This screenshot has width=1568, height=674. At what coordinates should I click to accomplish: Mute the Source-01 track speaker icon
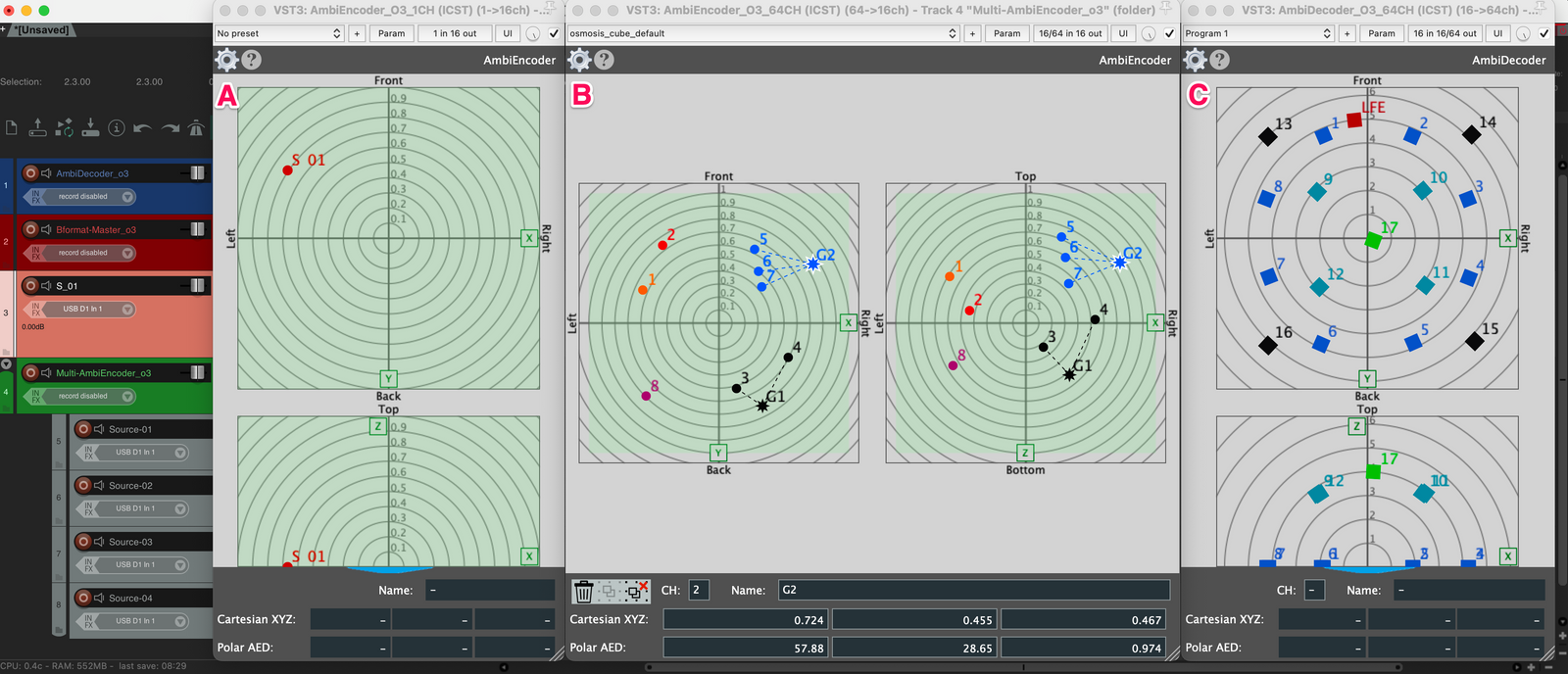99,429
